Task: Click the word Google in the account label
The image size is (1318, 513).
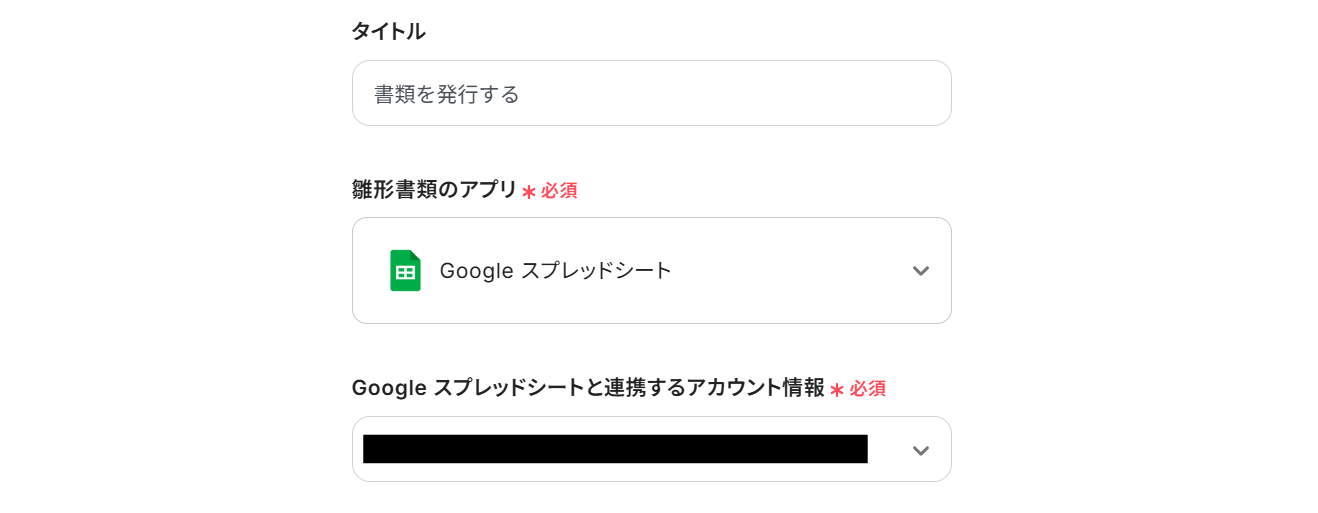Action: point(387,388)
